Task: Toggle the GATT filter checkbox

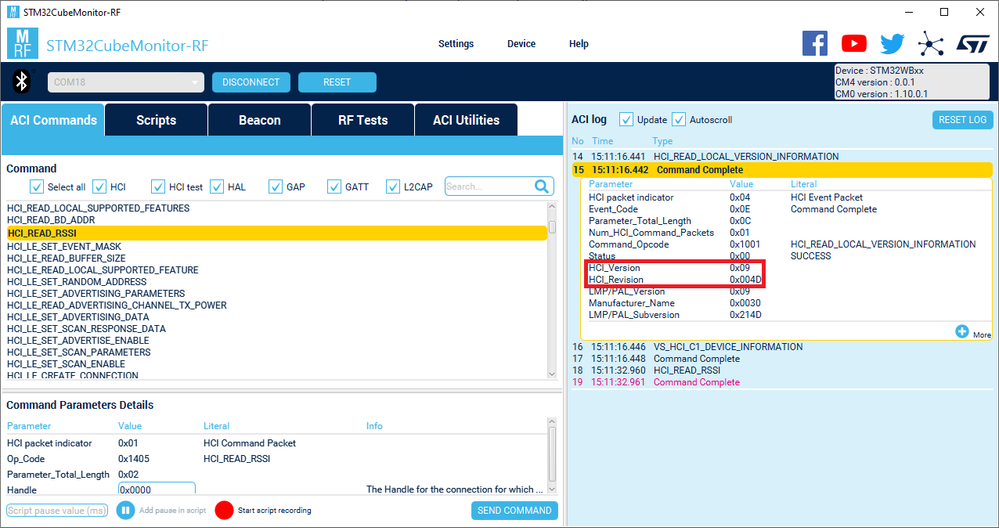Action: (334, 187)
